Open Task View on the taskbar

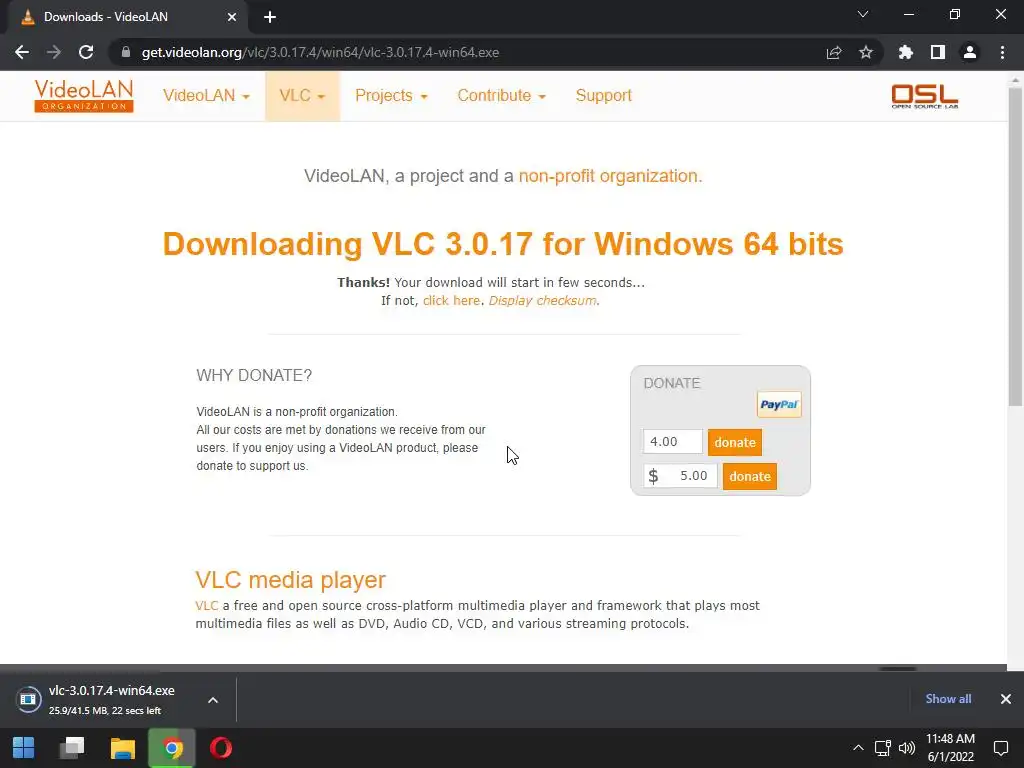72,748
